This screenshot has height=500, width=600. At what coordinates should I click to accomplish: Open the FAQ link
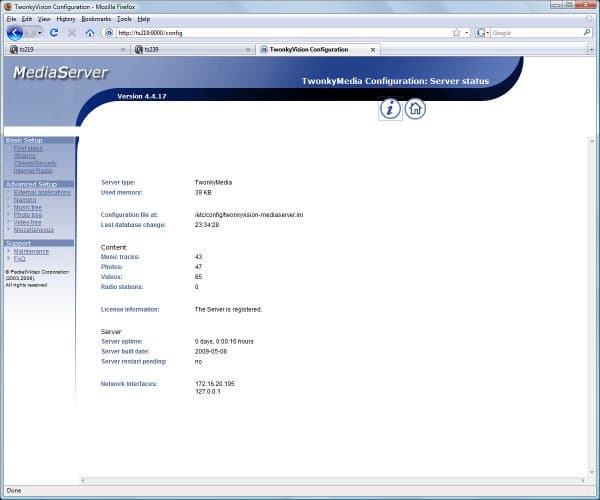point(20,259)
